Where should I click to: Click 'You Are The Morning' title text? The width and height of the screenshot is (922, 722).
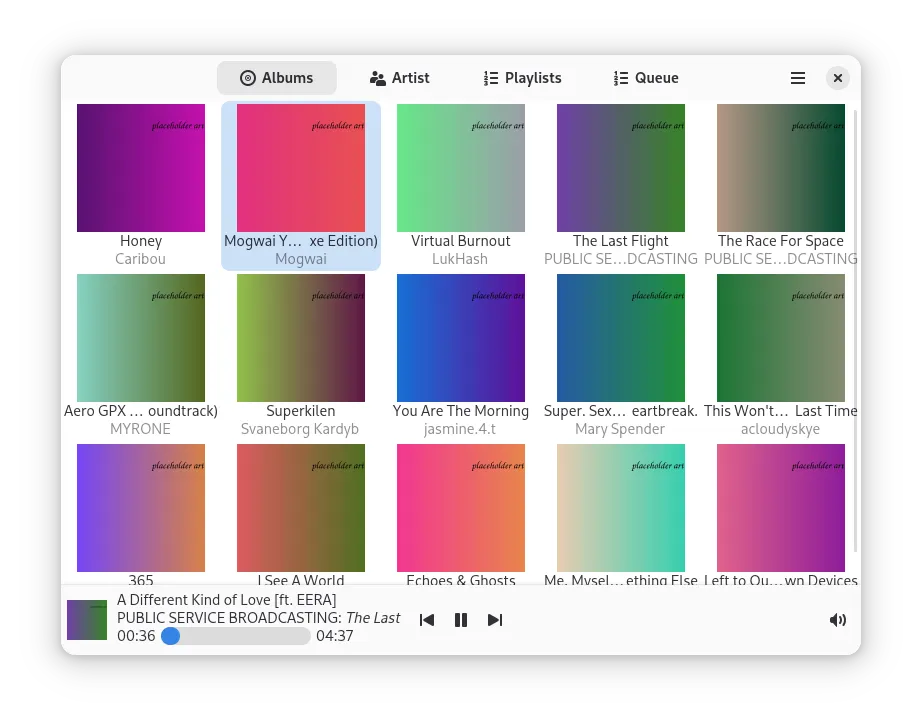tap(461, 411)
